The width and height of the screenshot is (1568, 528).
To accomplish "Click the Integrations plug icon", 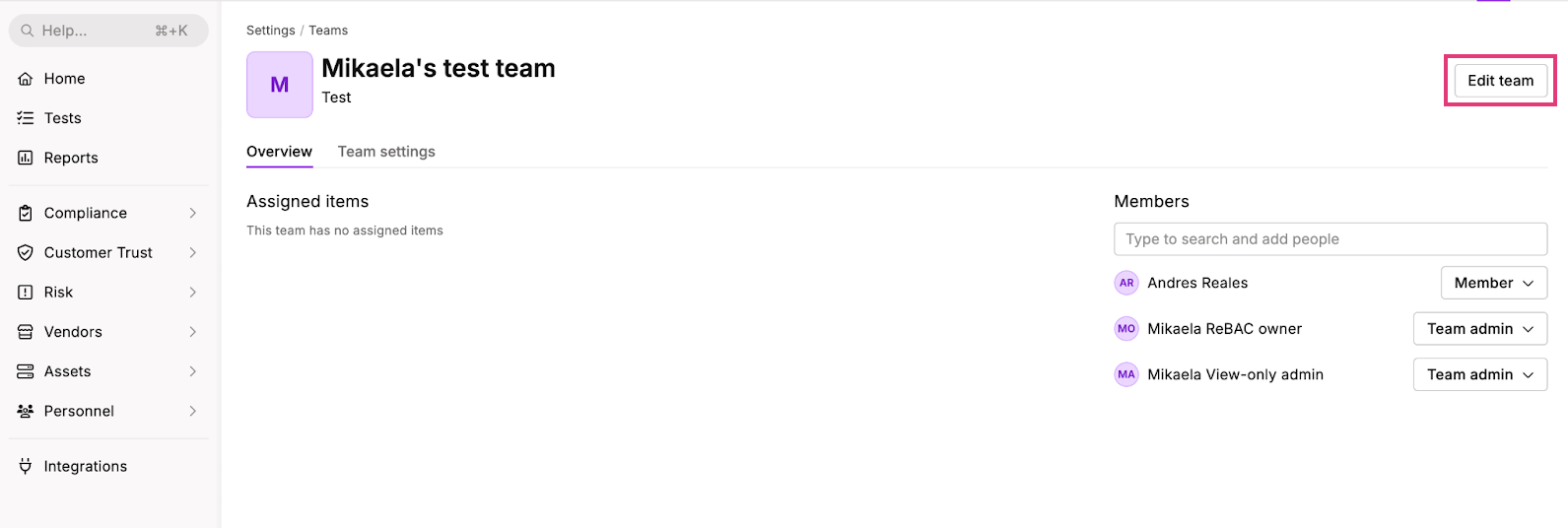I will tap(26, 466).
